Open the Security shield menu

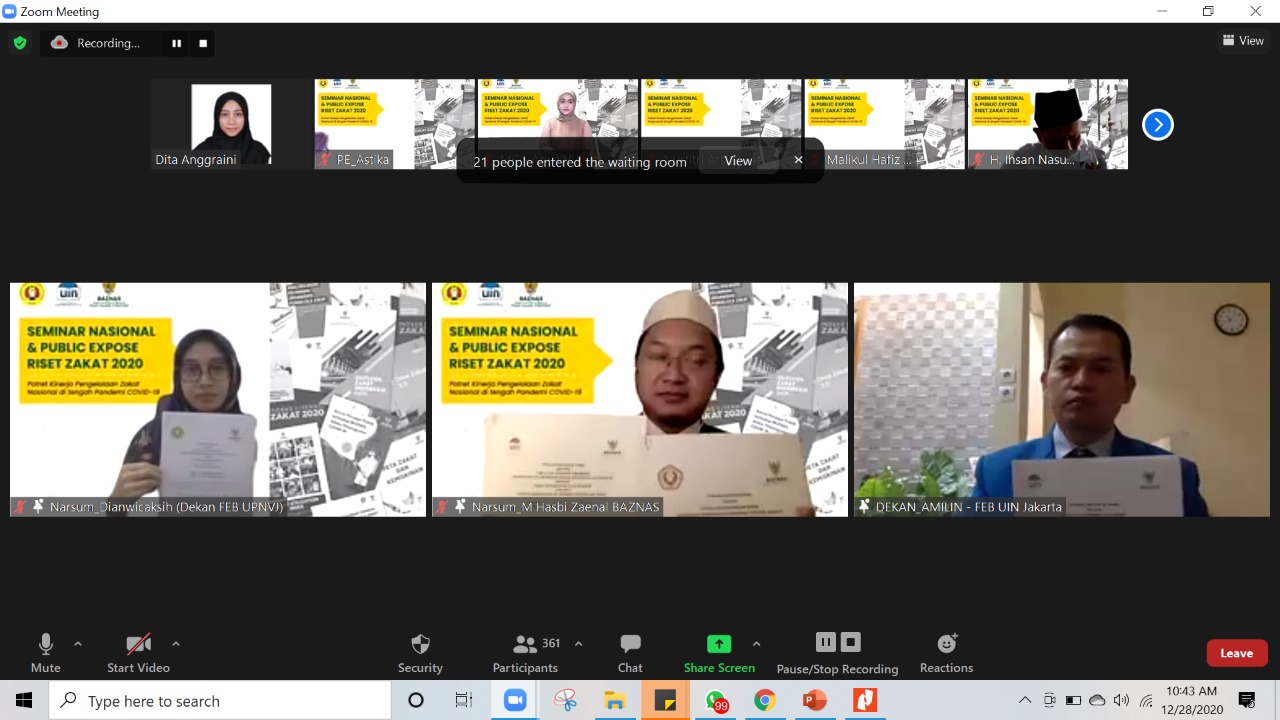[x=420, y=652]
